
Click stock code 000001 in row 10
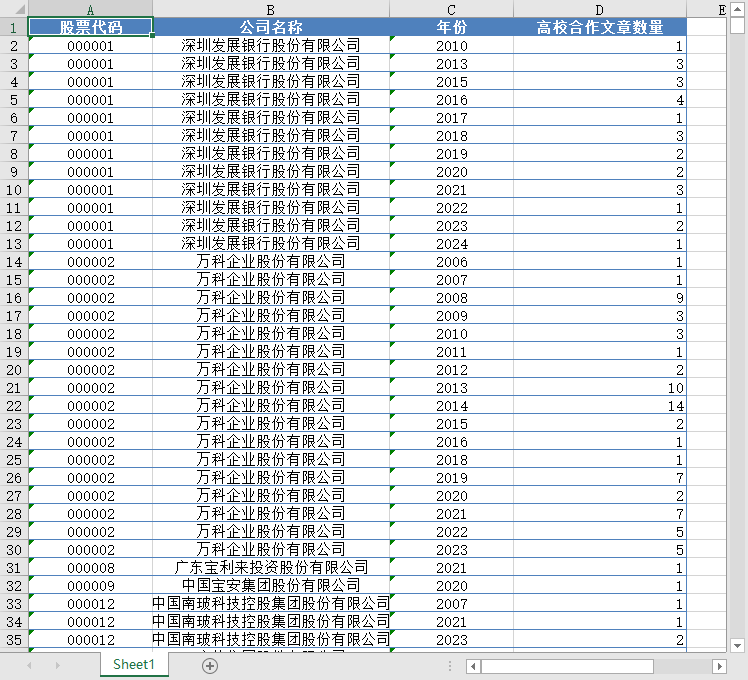[91, 190]
